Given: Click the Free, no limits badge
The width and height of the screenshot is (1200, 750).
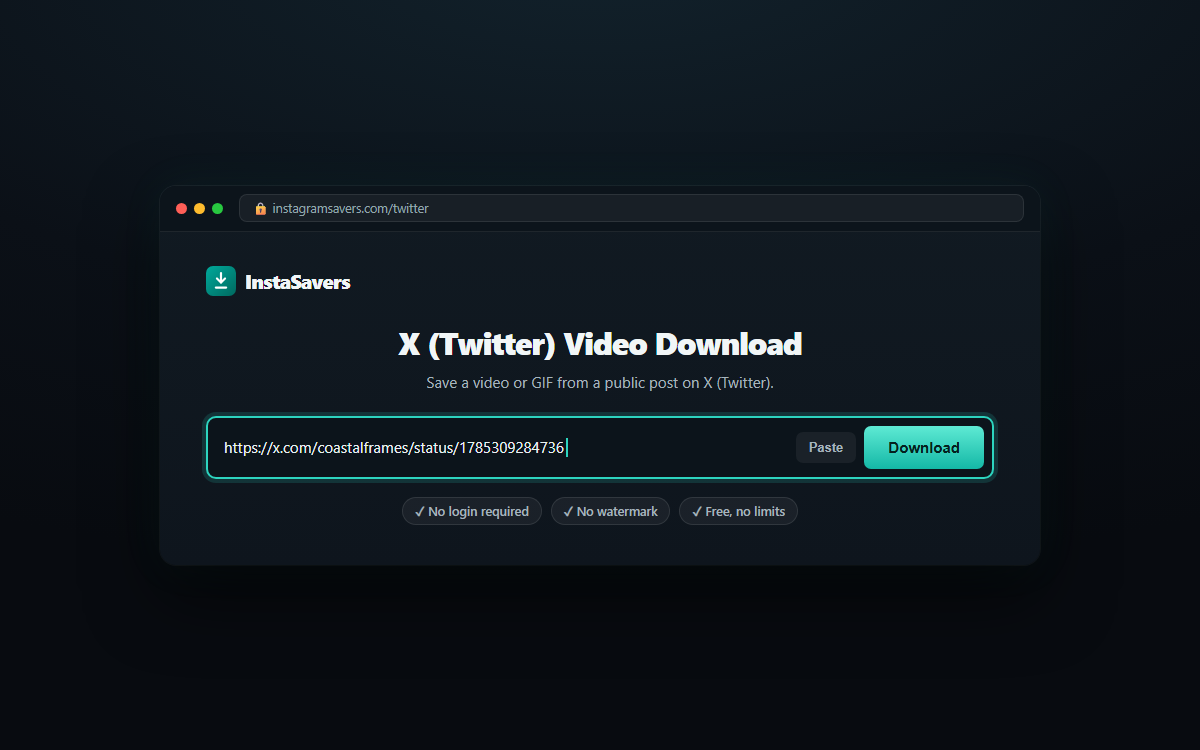Looking at the screenshot, I should point(738,511).
